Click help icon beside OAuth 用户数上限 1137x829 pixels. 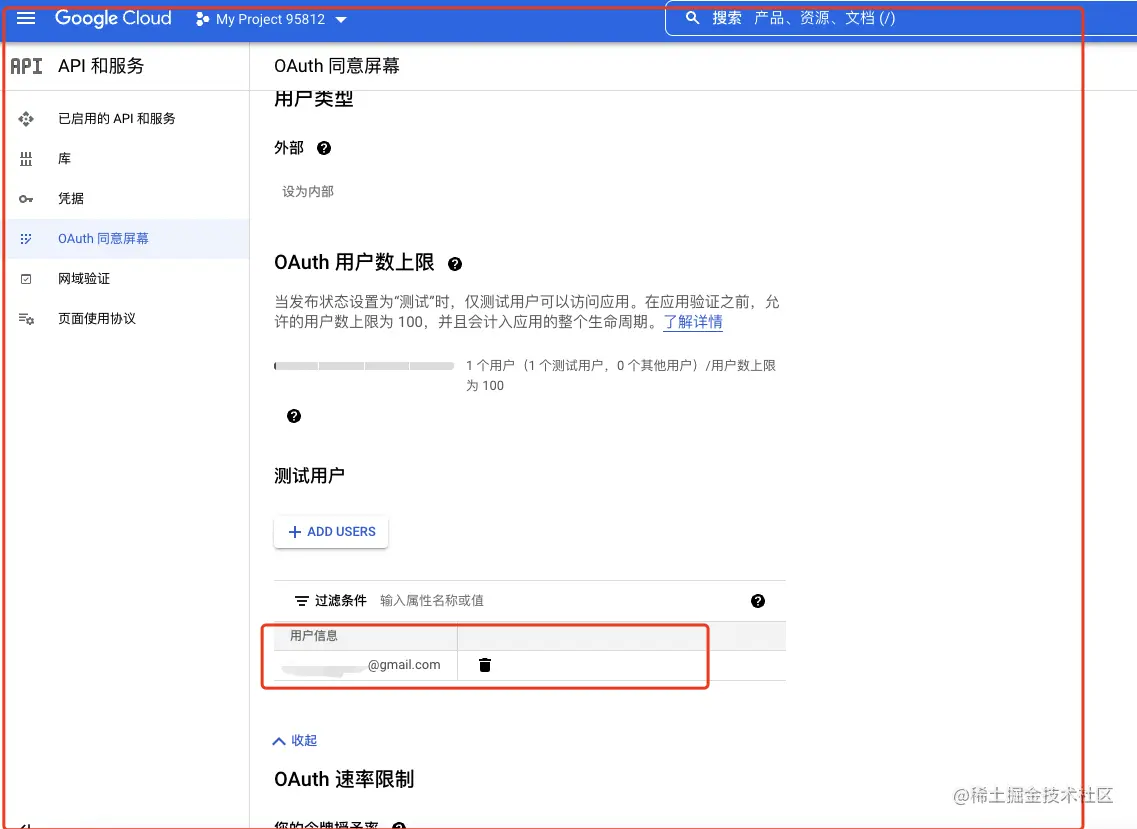(x=455, y=264)
